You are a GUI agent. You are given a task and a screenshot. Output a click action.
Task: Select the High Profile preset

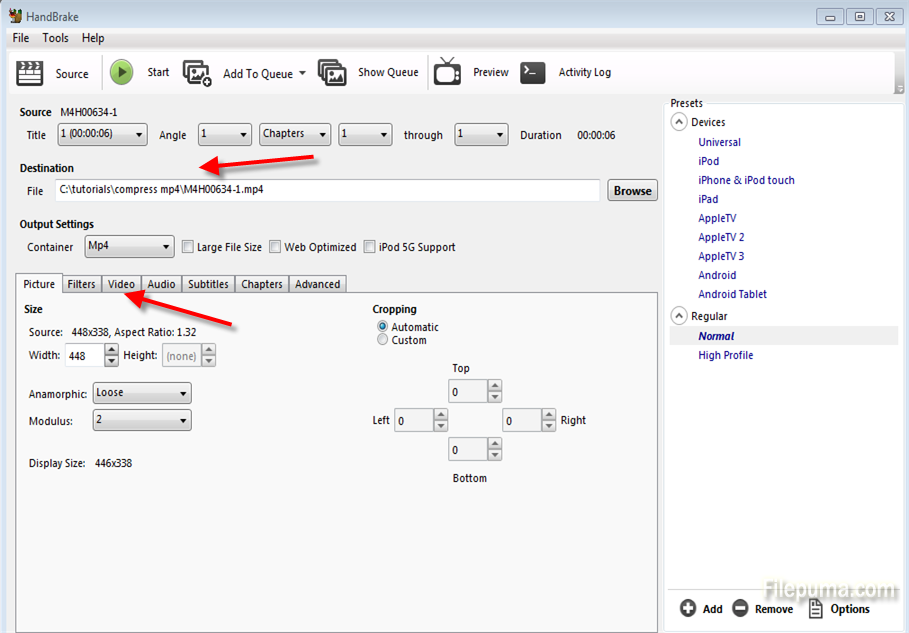click(x=725, y=355)
